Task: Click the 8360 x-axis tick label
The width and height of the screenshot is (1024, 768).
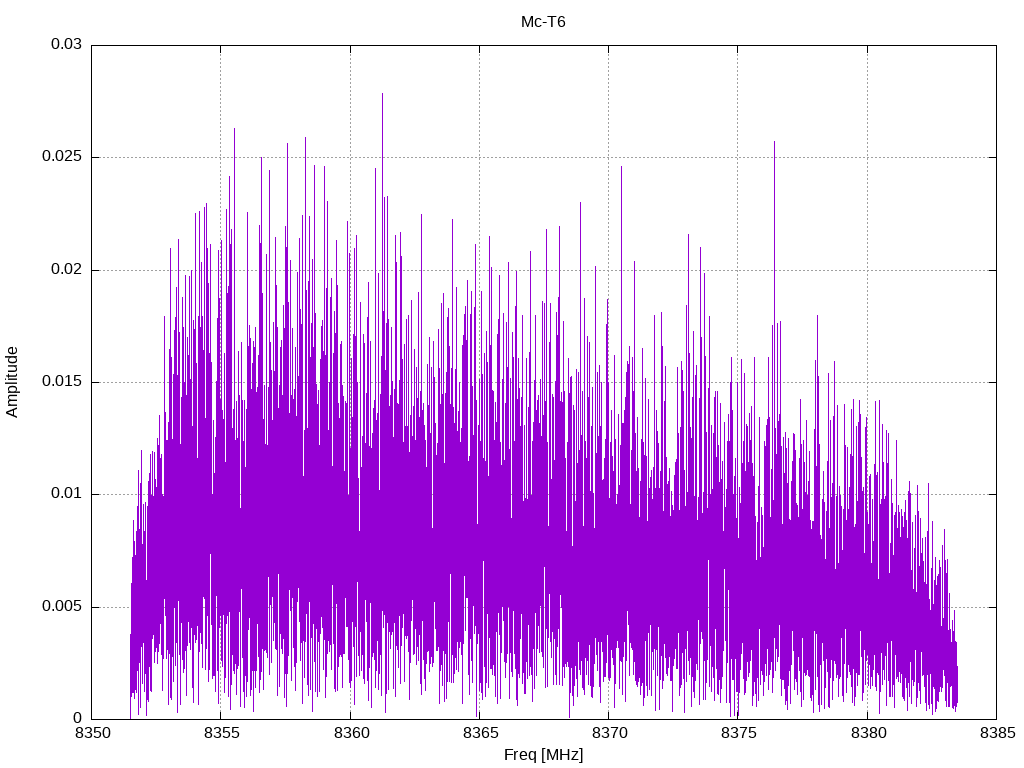Action: [x=351, y=733]
